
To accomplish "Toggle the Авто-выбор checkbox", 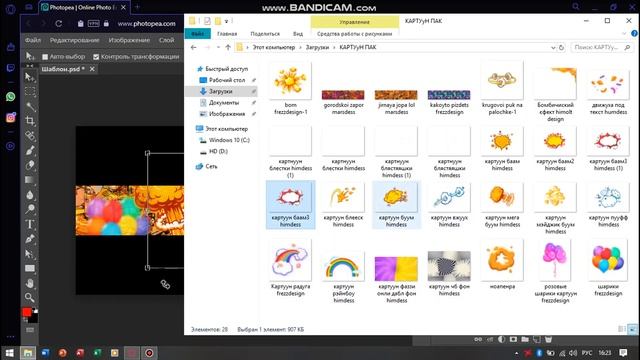I will 45,57.
